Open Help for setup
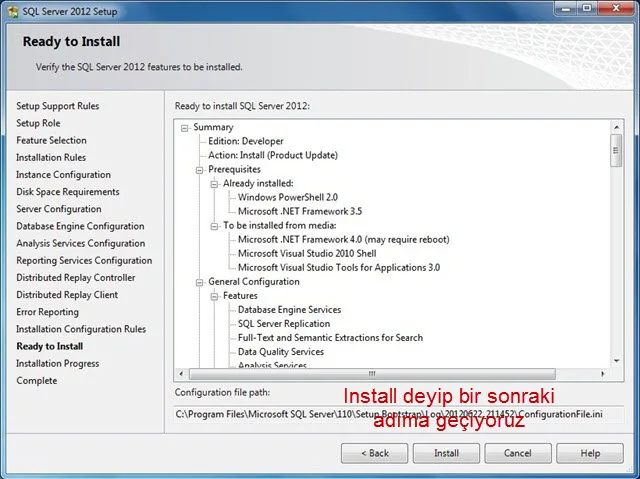640x479 pixels. point(590,453)
